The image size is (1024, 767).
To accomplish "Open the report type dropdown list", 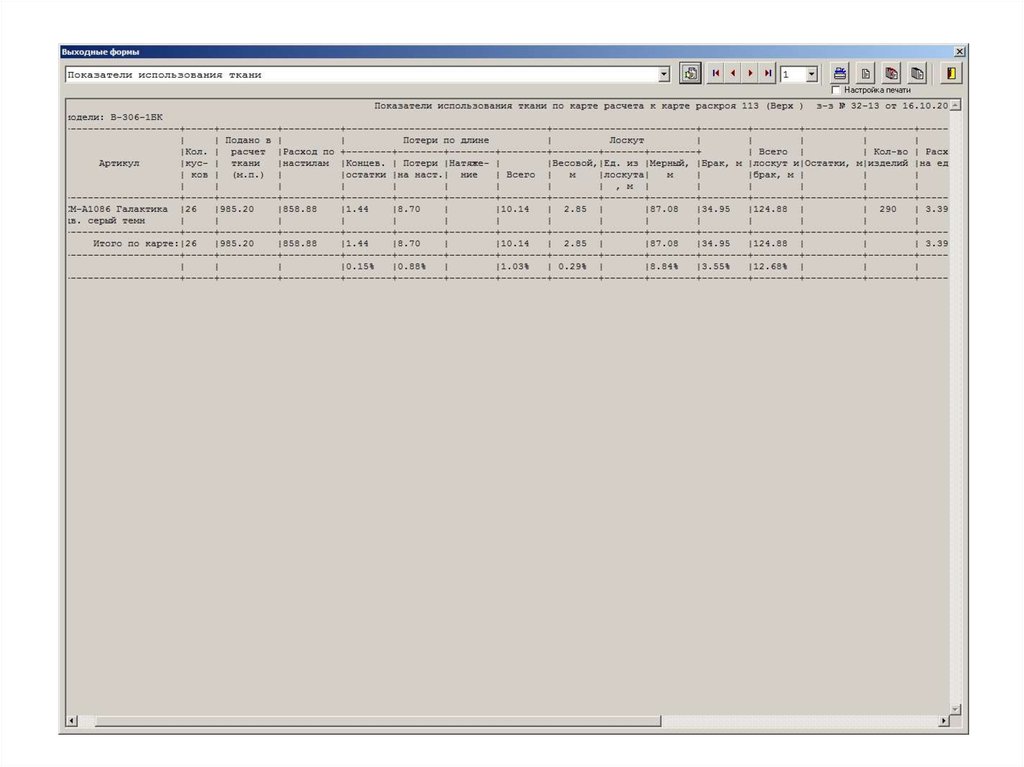I will tap(664, 75).
